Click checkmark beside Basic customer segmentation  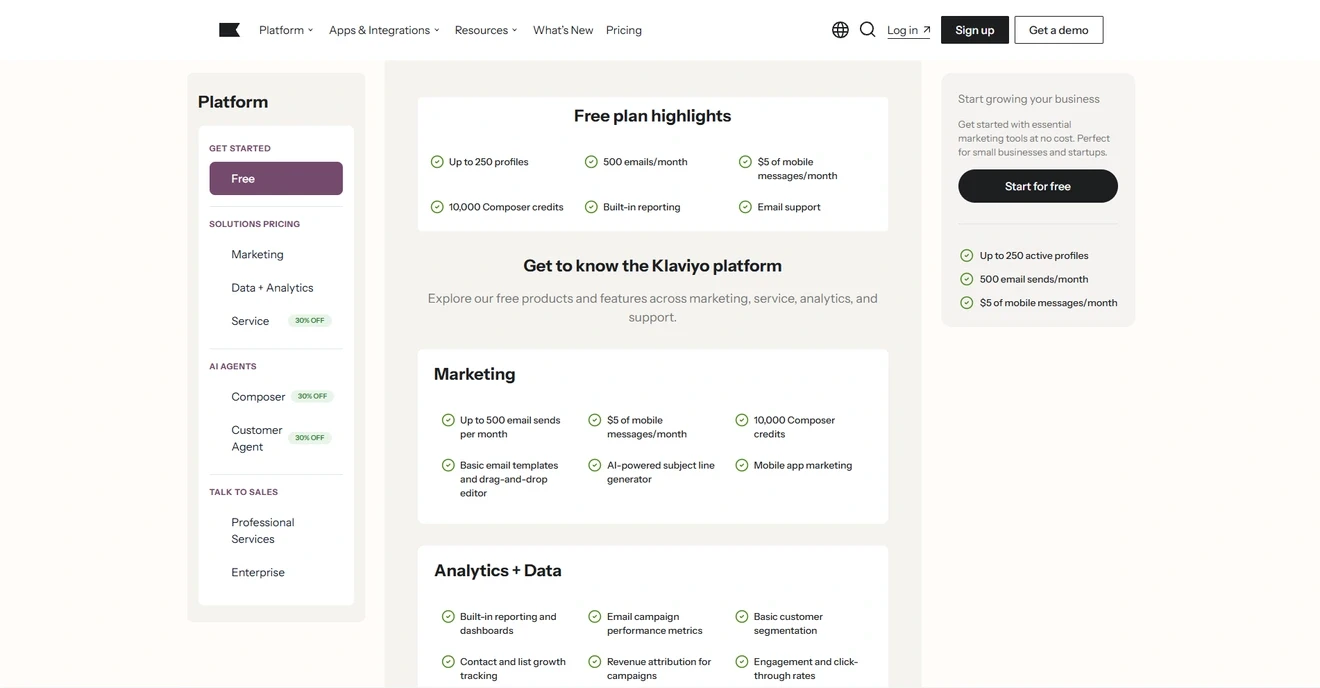coord(742,617)
